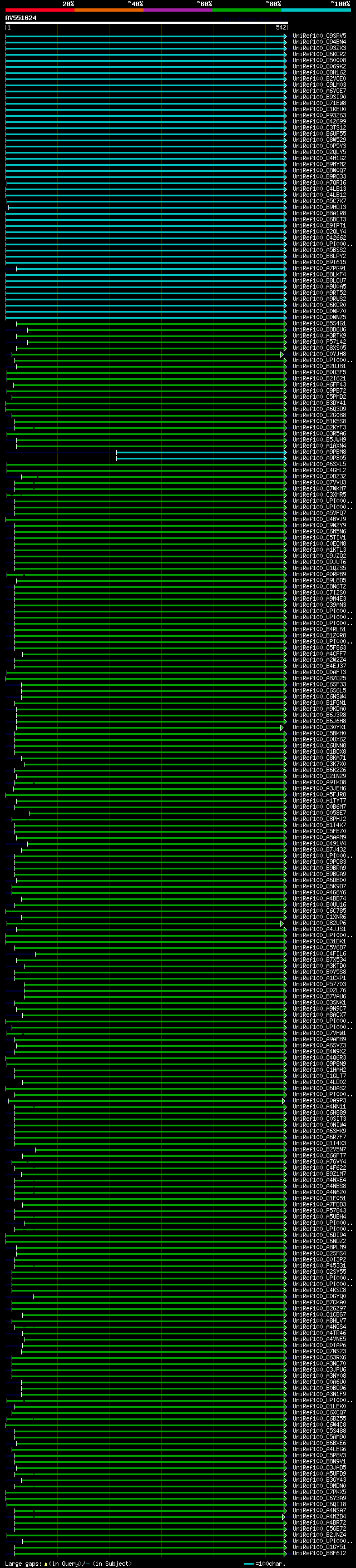Click the UniRef100_B5S4G1 label
356x1568 pixels.
click(x=319, y=323)
